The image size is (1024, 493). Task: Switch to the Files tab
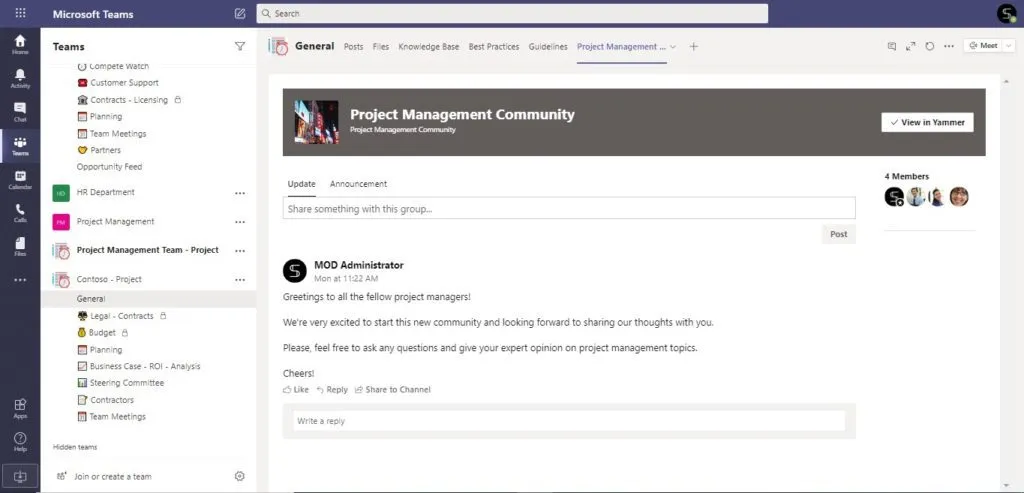(381, 47)
